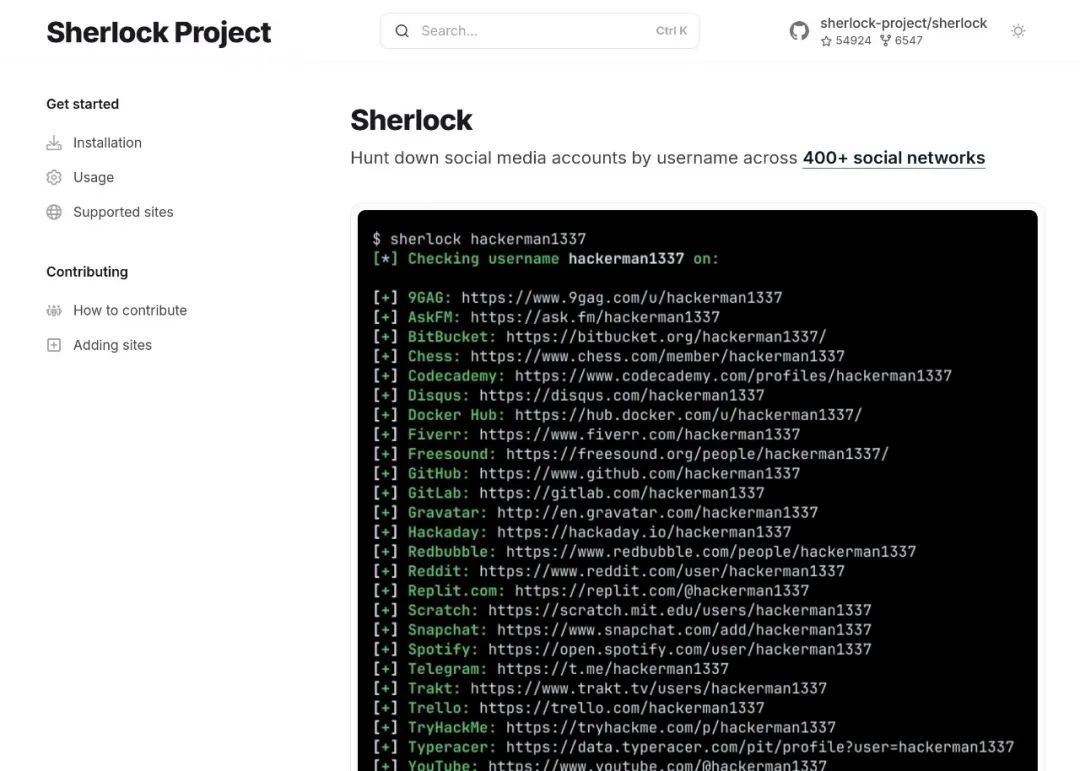Click the Codecademy result line
This screenshot has height=771, width=1080.
[662, 376]
